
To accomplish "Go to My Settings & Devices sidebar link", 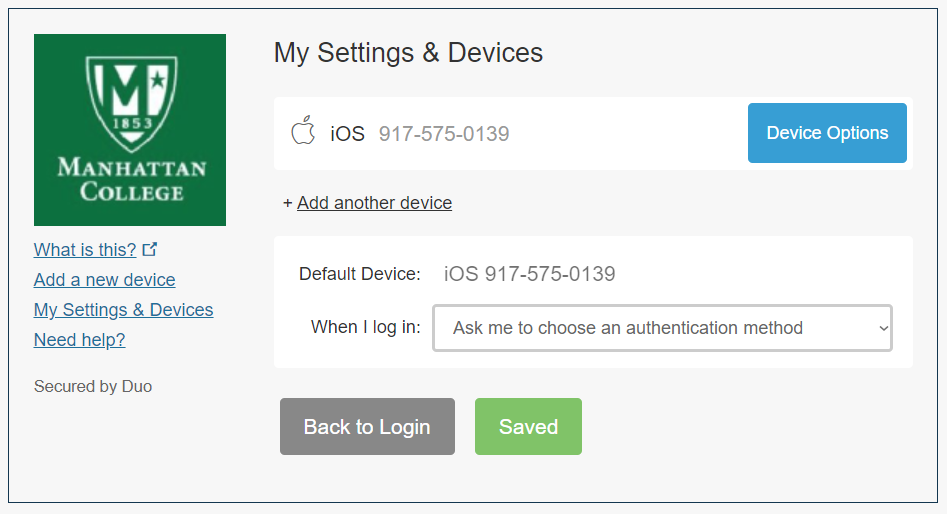I will coord(123,310).
